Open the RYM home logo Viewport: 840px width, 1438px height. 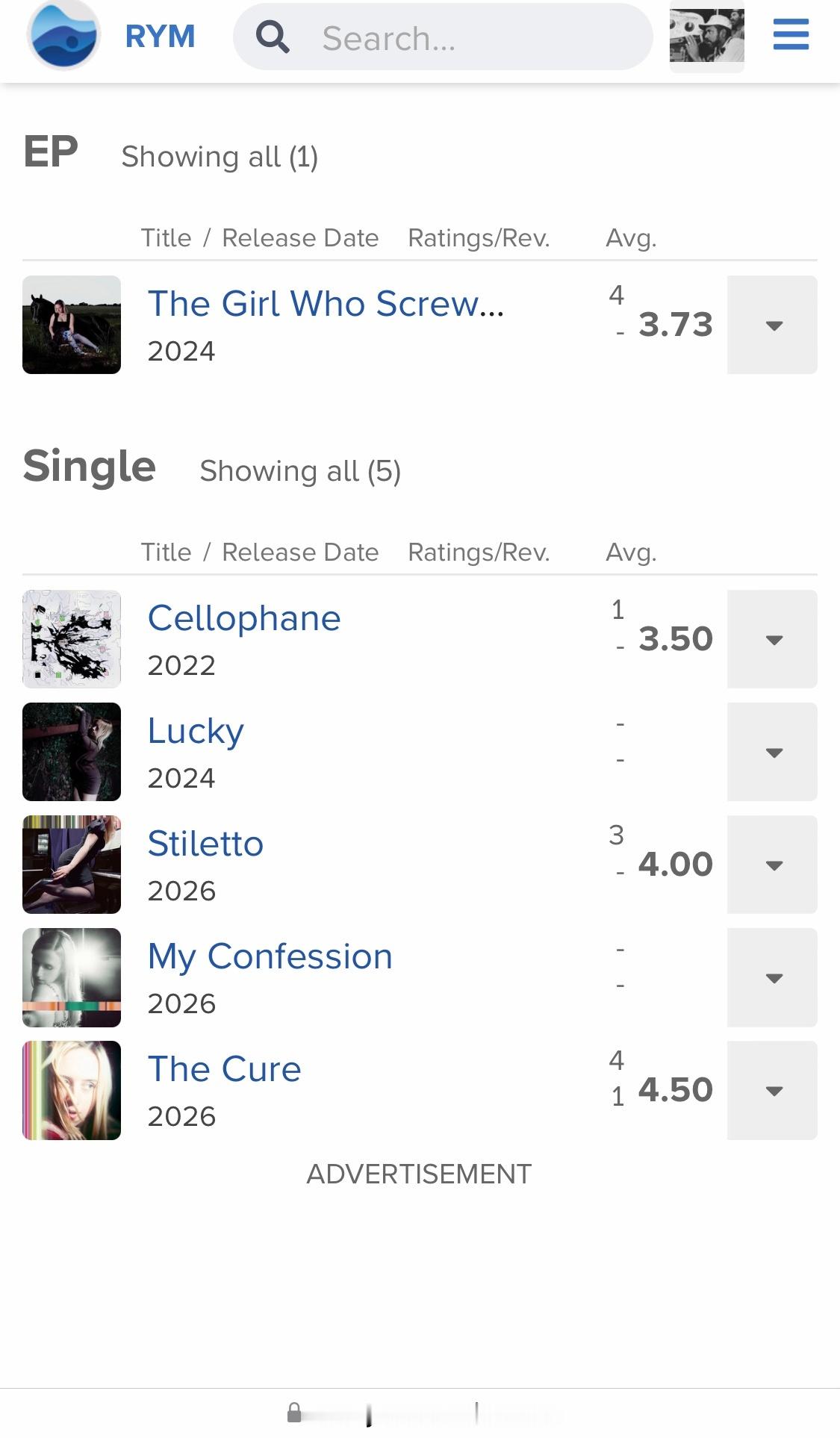63,35
